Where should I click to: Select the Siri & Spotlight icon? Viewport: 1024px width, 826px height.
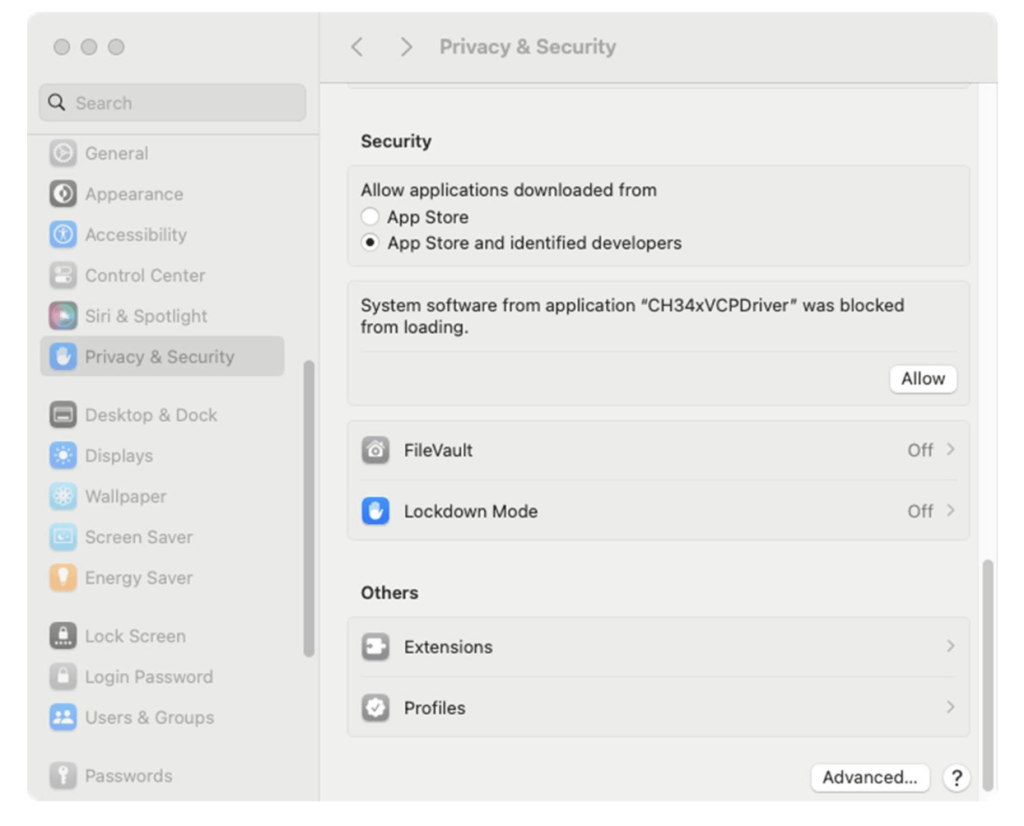coord(63,315)
